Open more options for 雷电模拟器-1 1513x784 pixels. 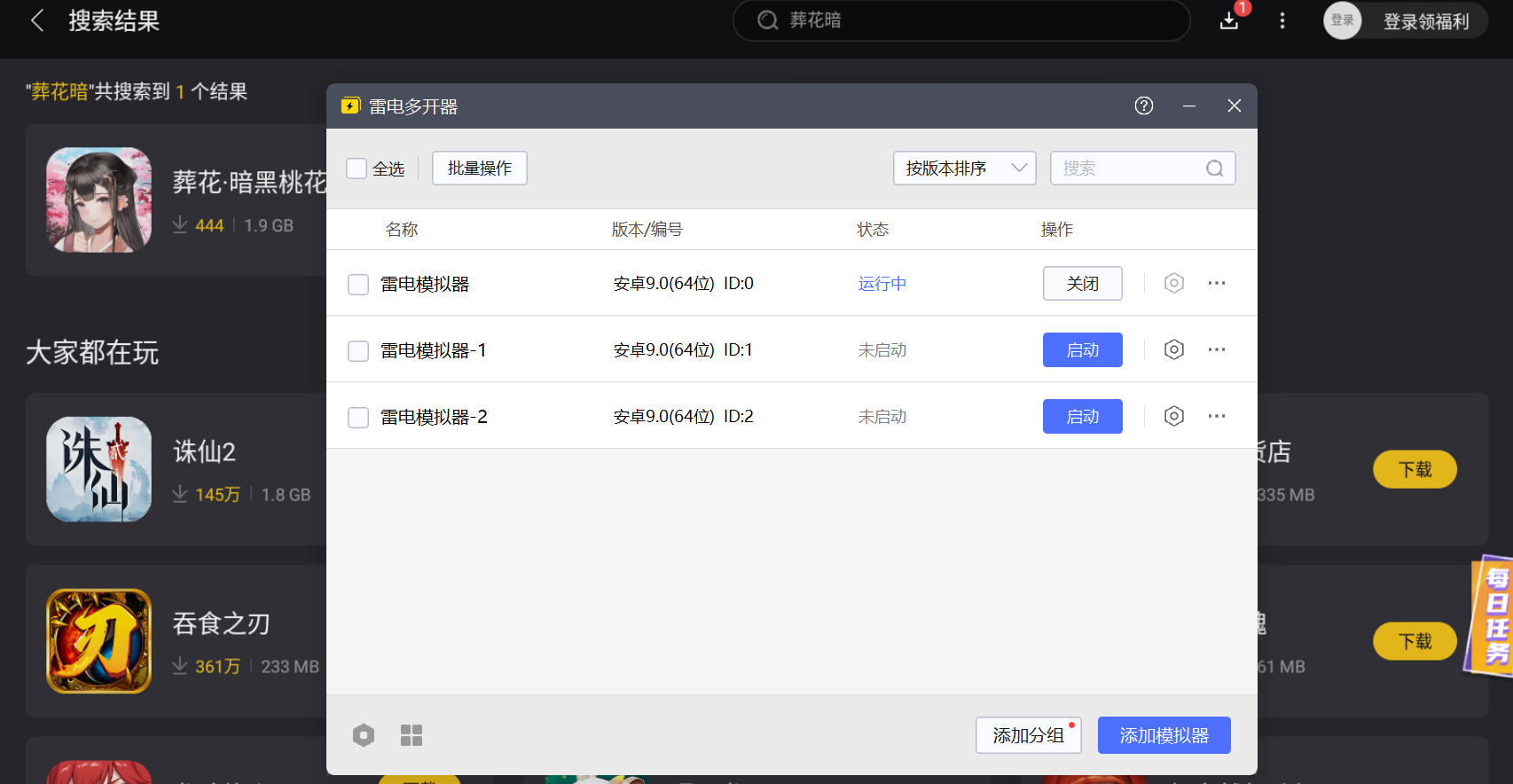(1217, 349)
